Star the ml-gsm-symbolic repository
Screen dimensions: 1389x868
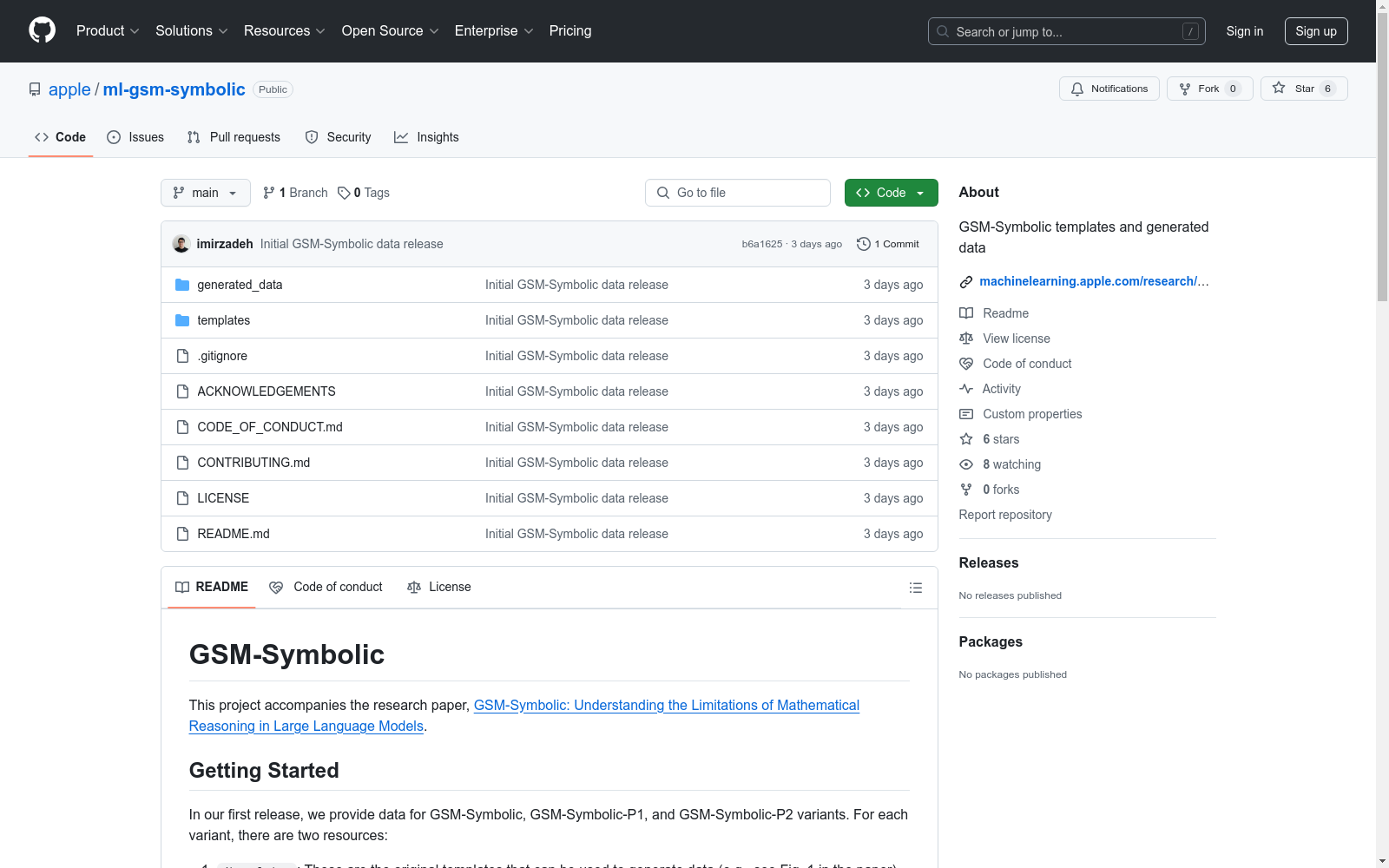tap(1304, 89)
